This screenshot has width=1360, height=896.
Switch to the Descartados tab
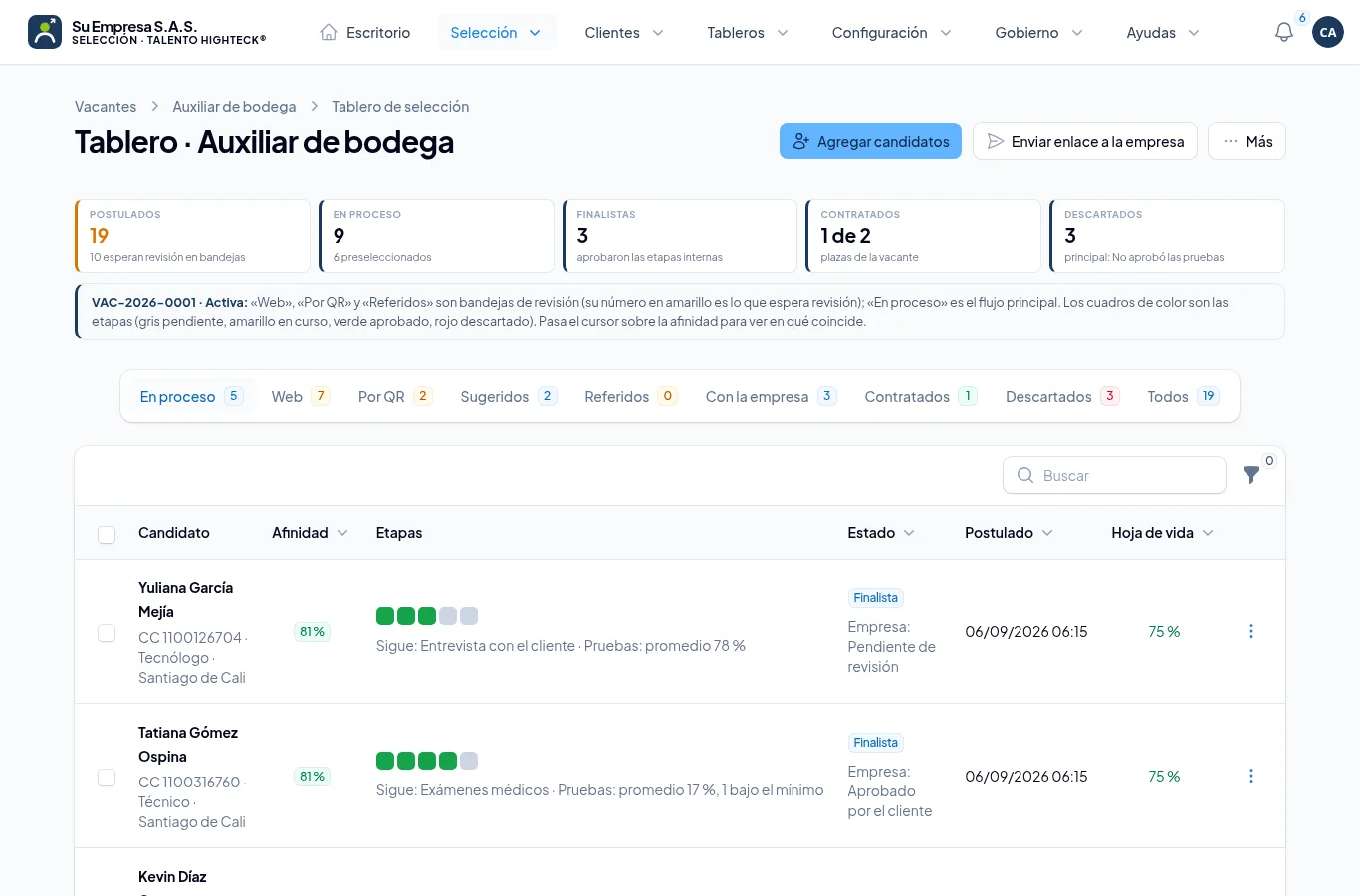tap(1062, 396)
